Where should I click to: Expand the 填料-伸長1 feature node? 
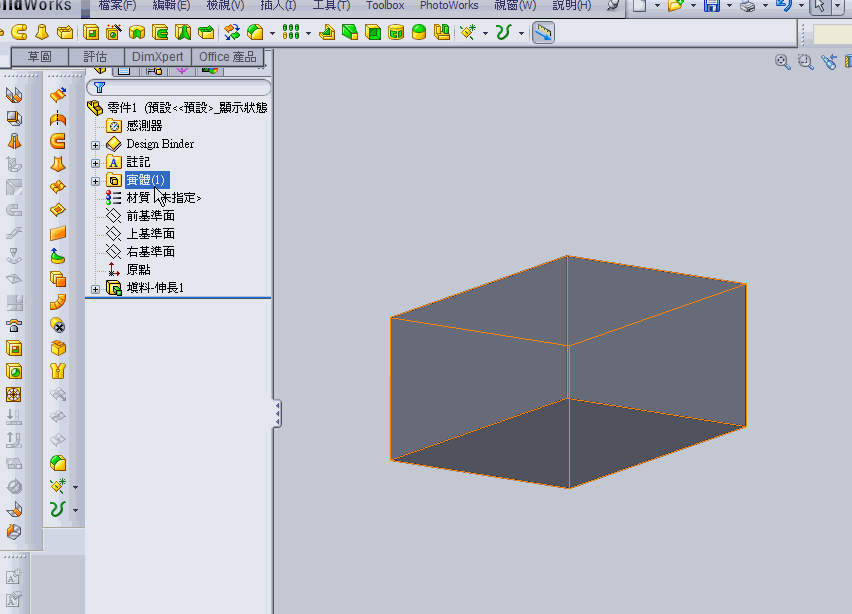click(96, 289)
